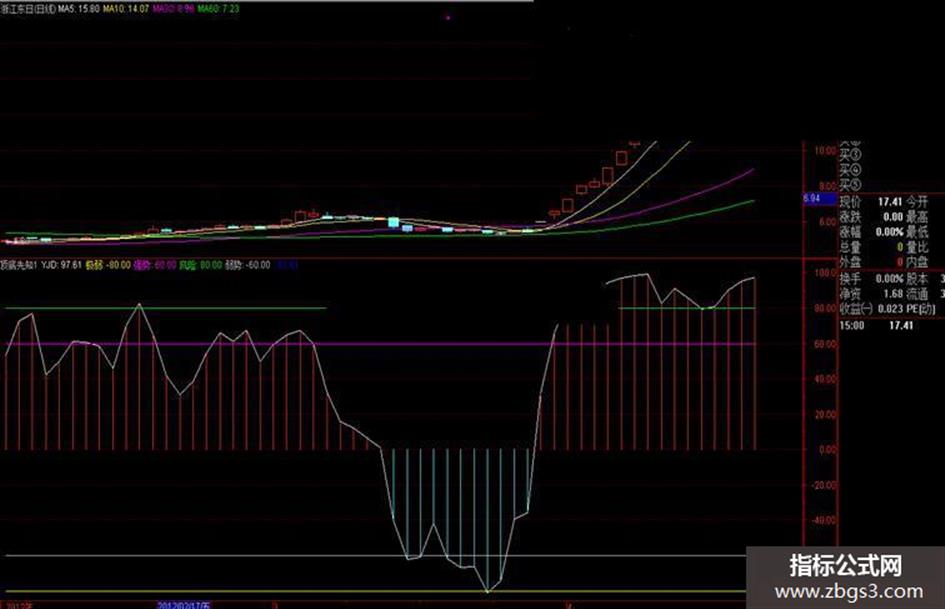Select the 买⑤ order book row

click(x=850, y=185)
